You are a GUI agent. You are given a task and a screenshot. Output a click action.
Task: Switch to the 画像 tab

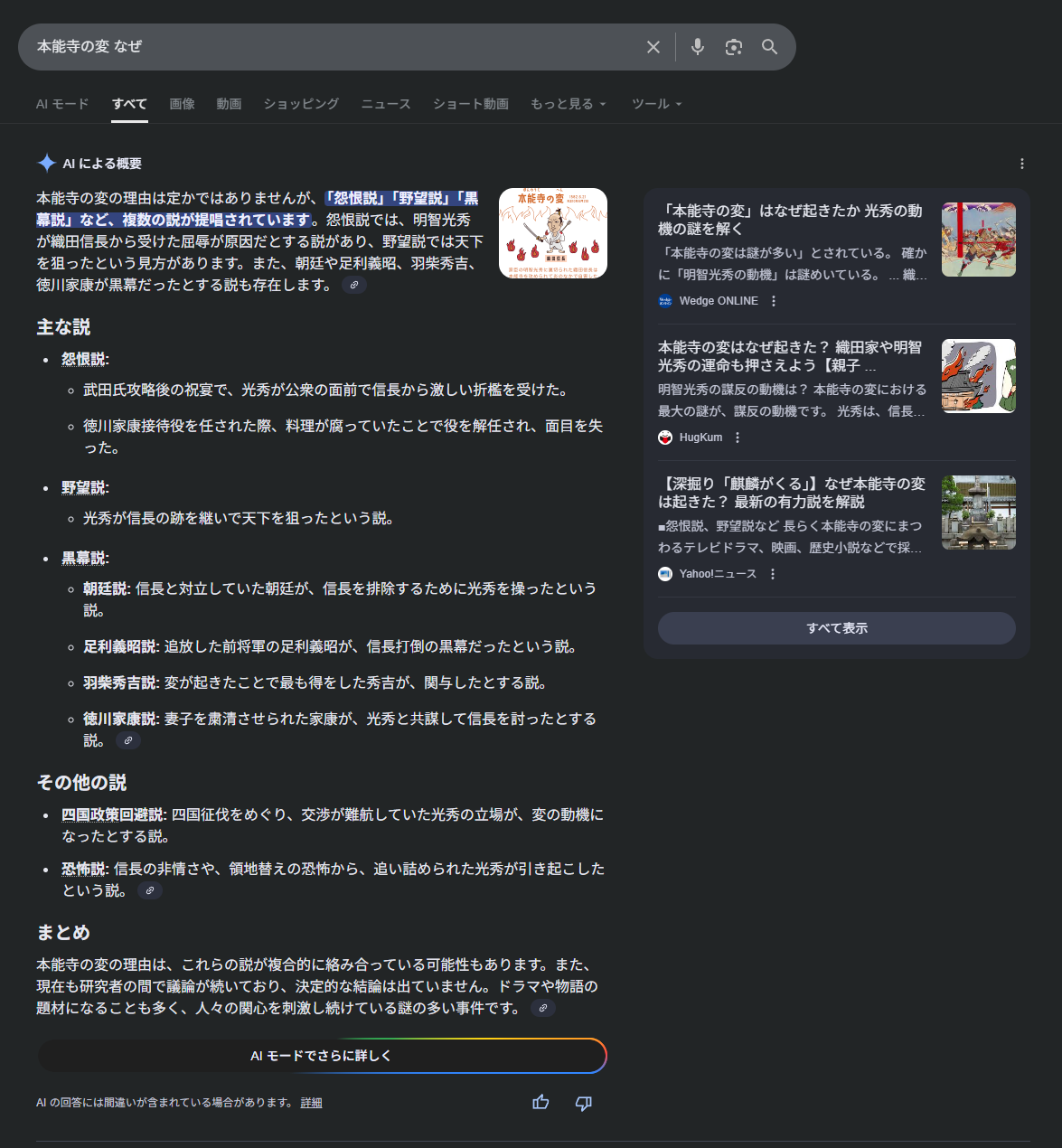182,104
